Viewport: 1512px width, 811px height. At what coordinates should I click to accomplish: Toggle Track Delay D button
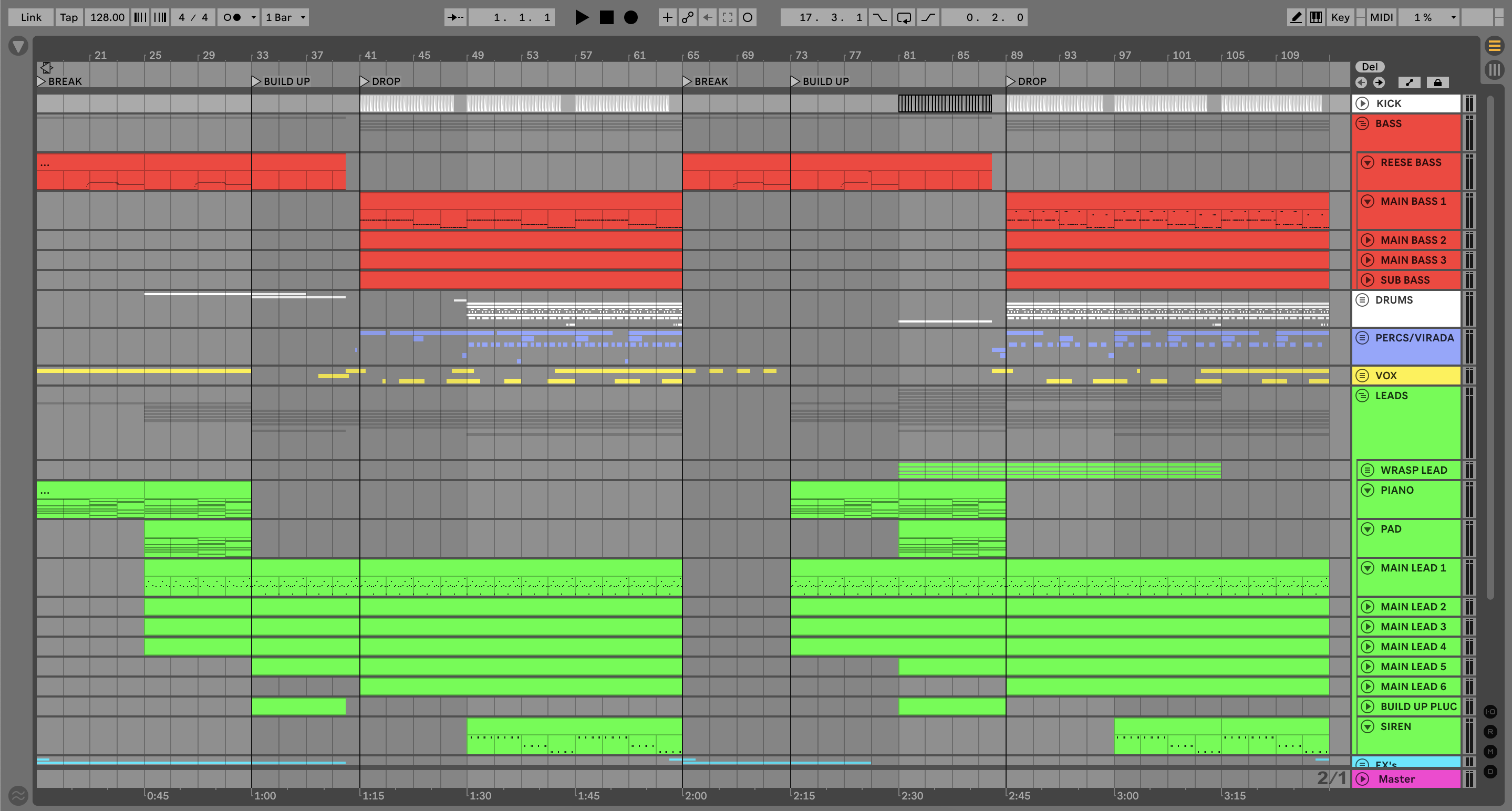[1490, 772]
